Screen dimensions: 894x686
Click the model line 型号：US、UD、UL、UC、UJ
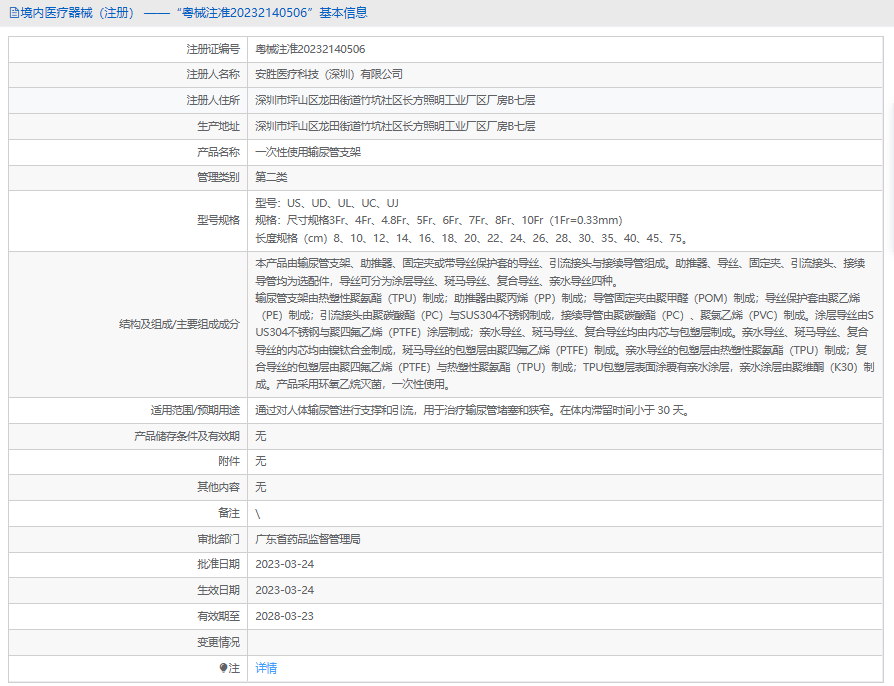click(x=327, y=203)
